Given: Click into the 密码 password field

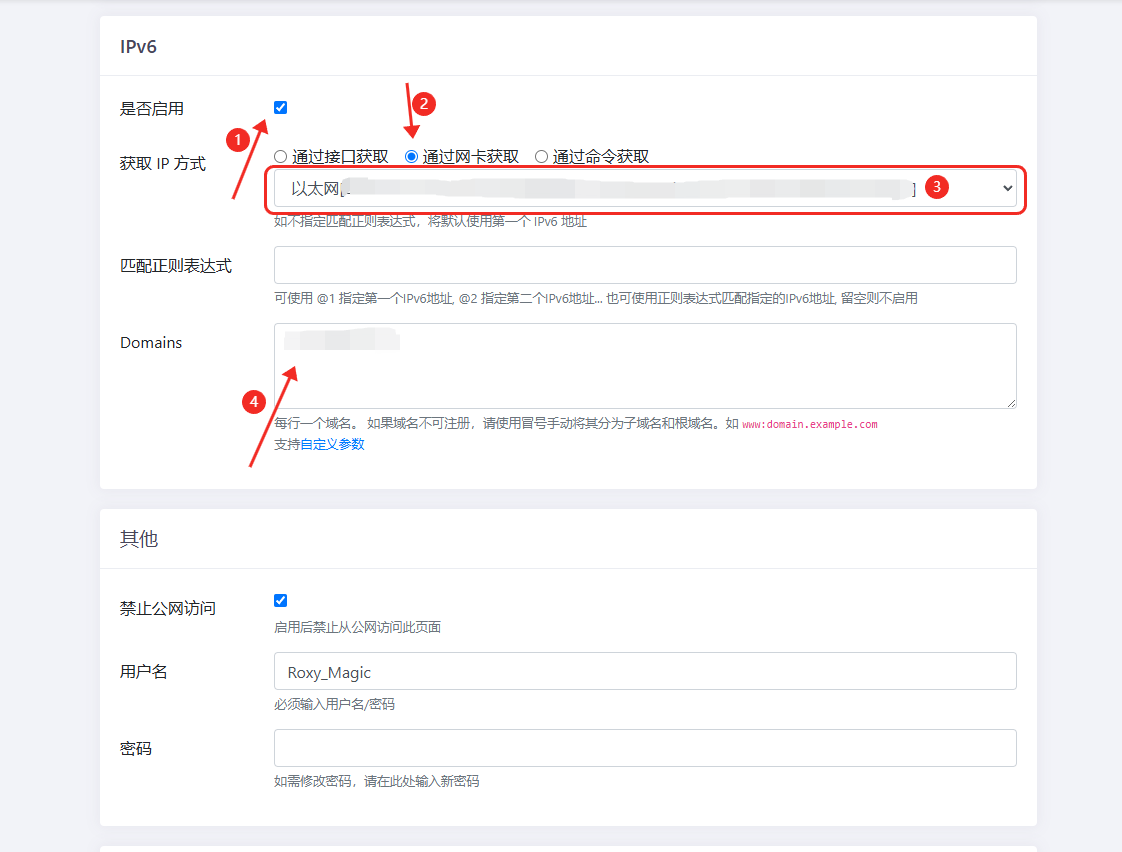Looking at the screenshot, I should [645, 748].
